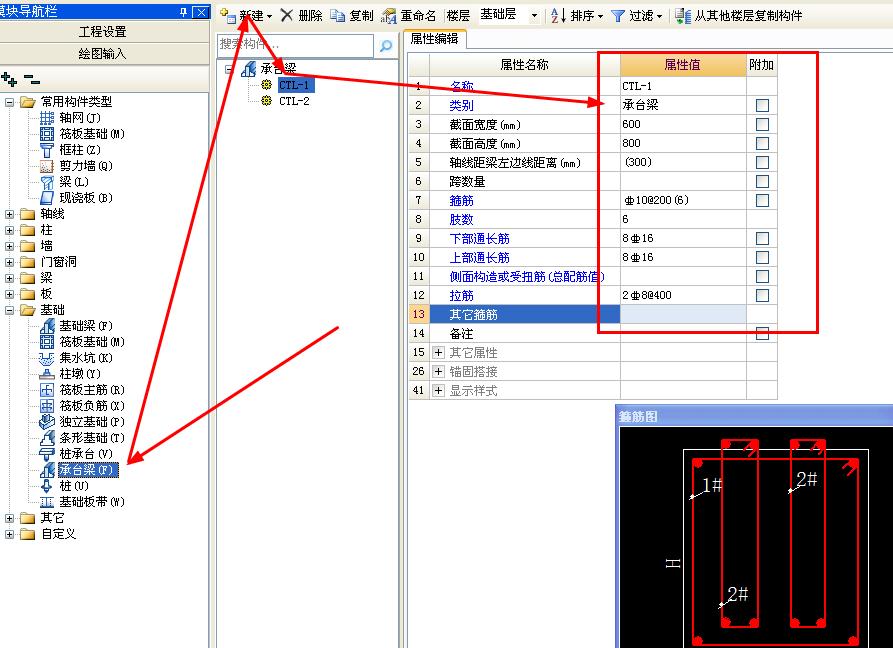This screenshot has height=648, width=893.
Task: Open the 工程设置 panel
Action: (x=104, y=32)
